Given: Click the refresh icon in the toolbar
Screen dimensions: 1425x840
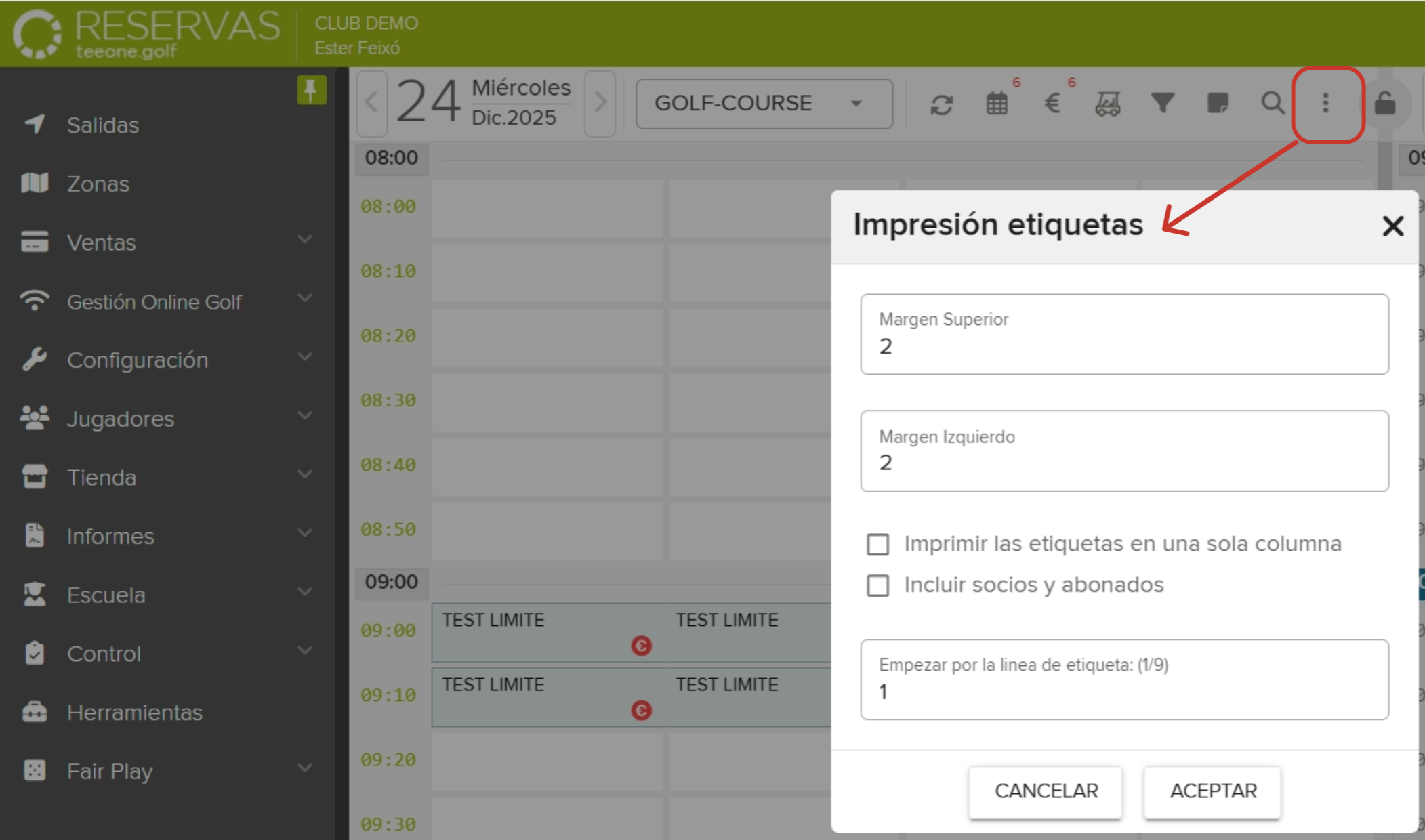Looking at the screenshot, I should [x=943, y=104].
